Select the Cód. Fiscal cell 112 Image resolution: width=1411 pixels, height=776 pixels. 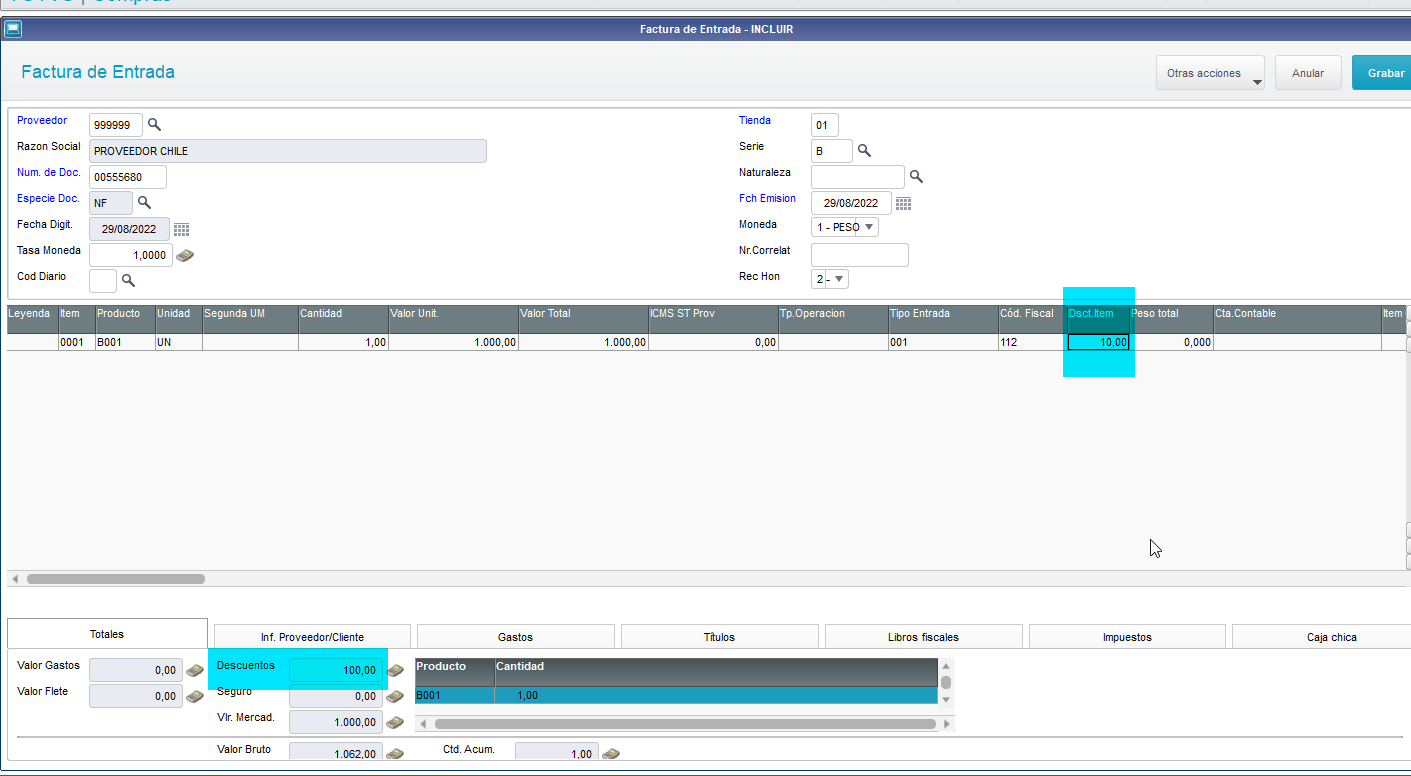pyautogui.click(x=1032, y=342)
